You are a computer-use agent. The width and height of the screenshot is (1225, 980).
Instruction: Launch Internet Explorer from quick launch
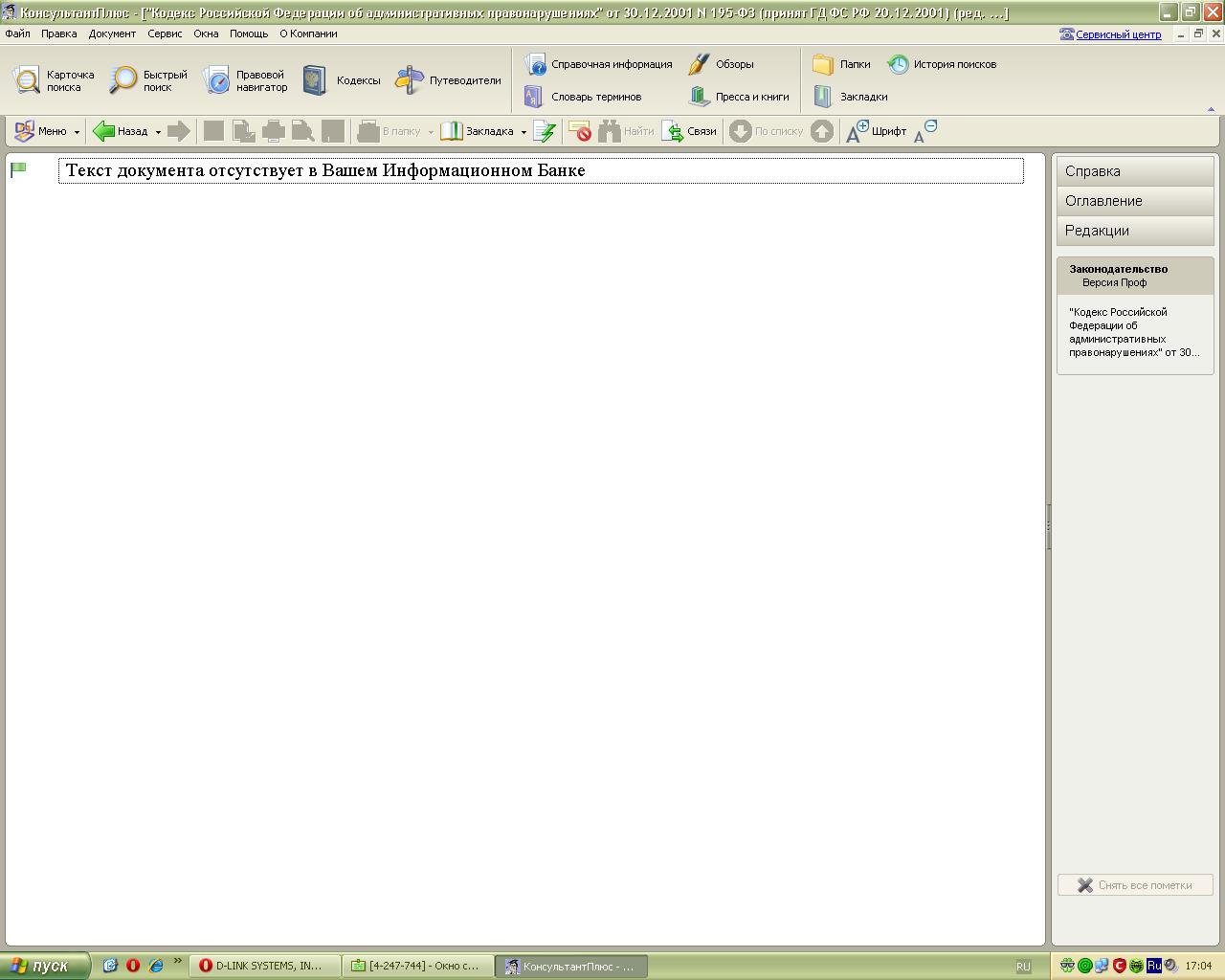point(156,966)
